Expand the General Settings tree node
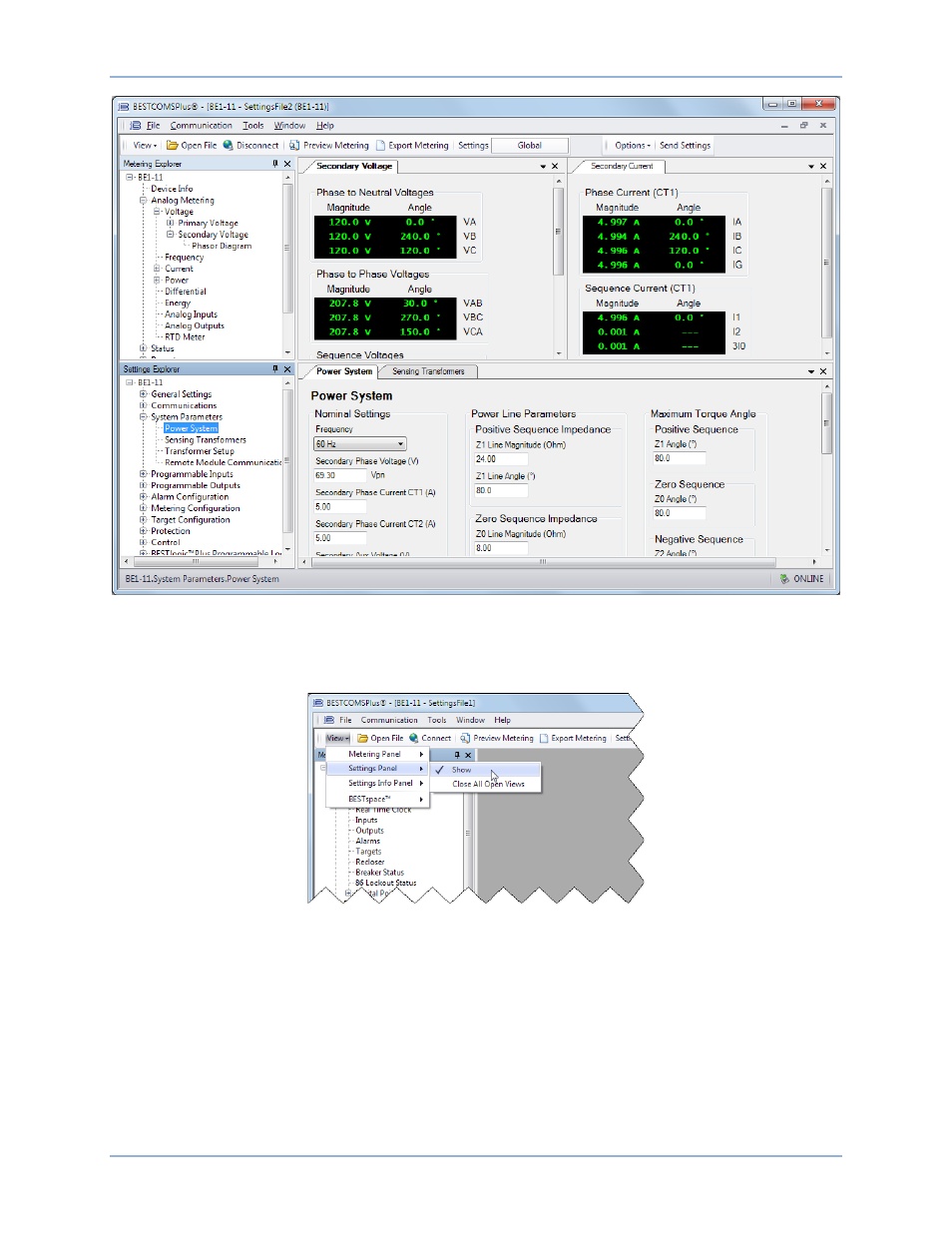 point(143,394)
